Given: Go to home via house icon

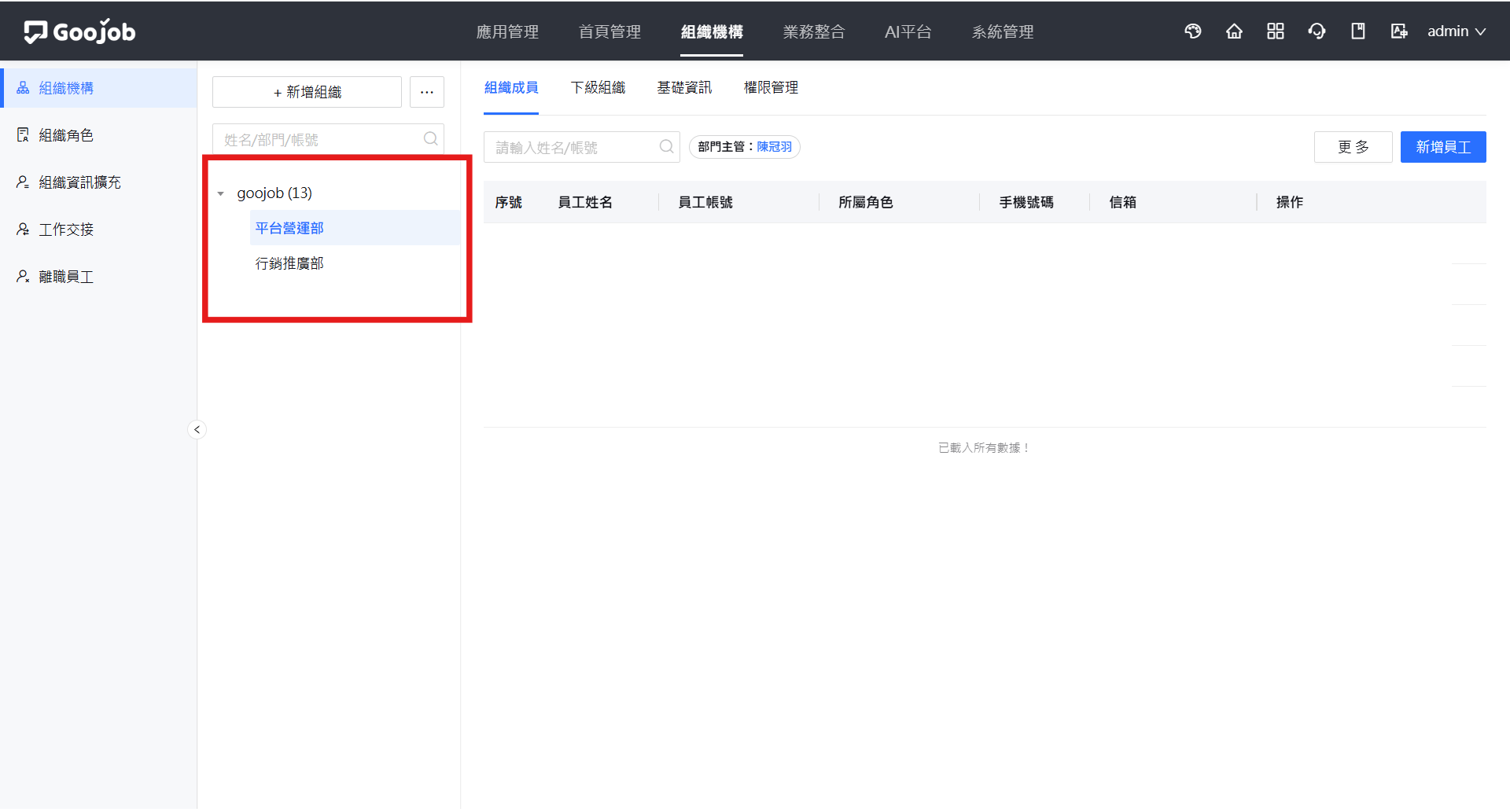Looking at the screenshot, I should click(x=1234, y=31).
